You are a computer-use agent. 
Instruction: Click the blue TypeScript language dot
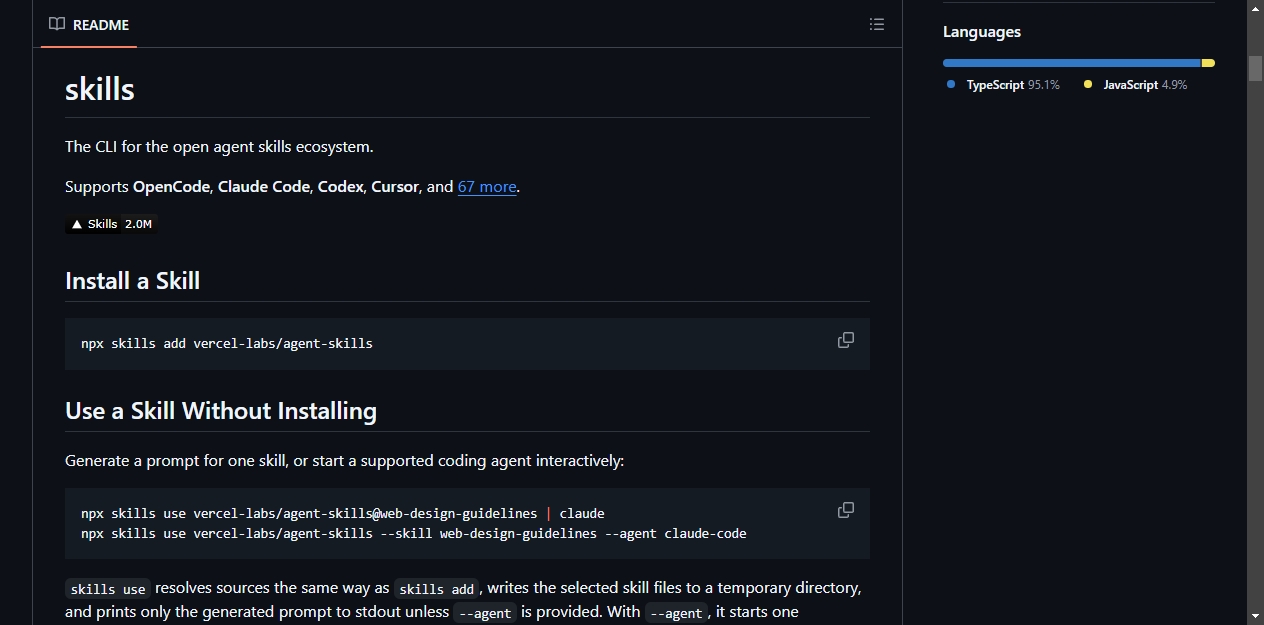951,85
